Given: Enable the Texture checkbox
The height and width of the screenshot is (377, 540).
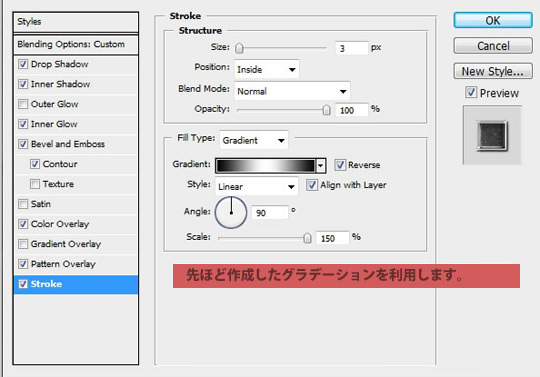Looking at the screenshot, I should [x=35, y=184].
